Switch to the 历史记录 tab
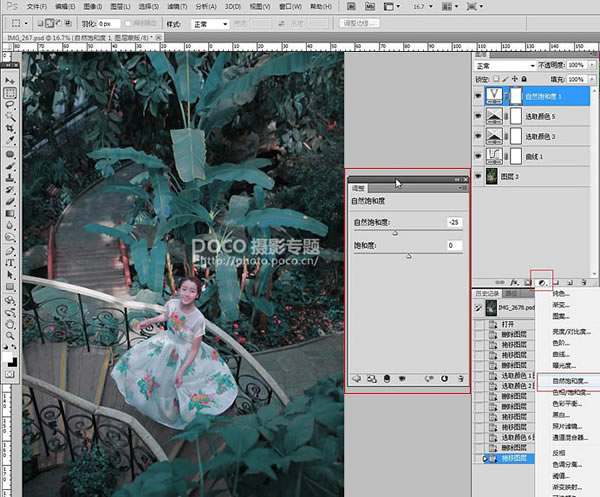This screenshot has width=600, height=497. click(x=488, y=293)
